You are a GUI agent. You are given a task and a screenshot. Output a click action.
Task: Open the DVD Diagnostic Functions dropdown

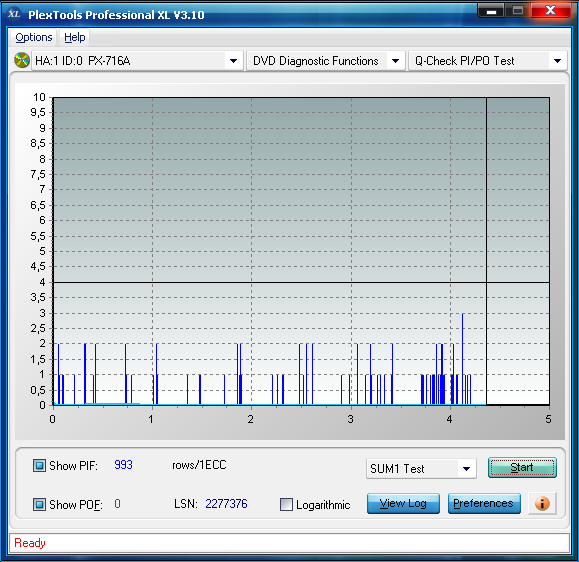325,61
